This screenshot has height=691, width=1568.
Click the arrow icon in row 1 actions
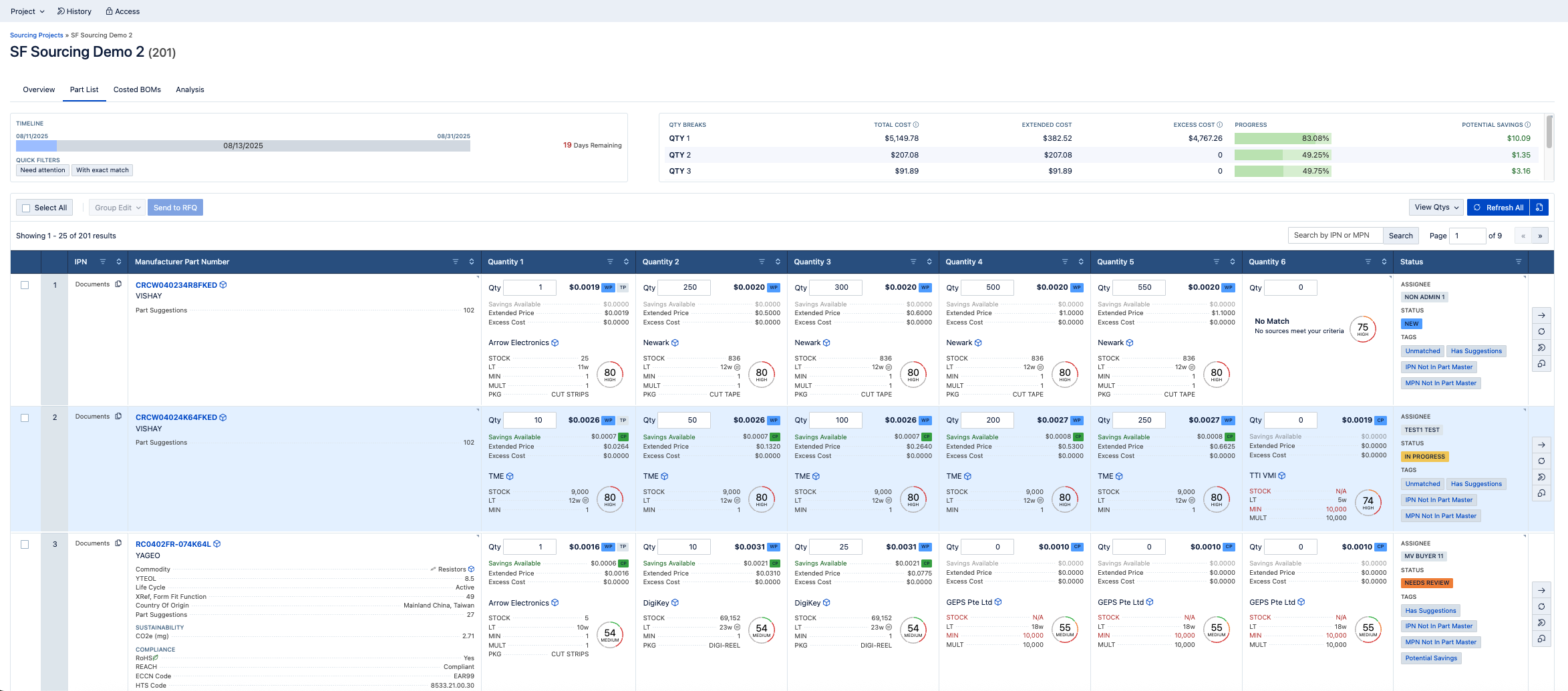point(1541,315)
